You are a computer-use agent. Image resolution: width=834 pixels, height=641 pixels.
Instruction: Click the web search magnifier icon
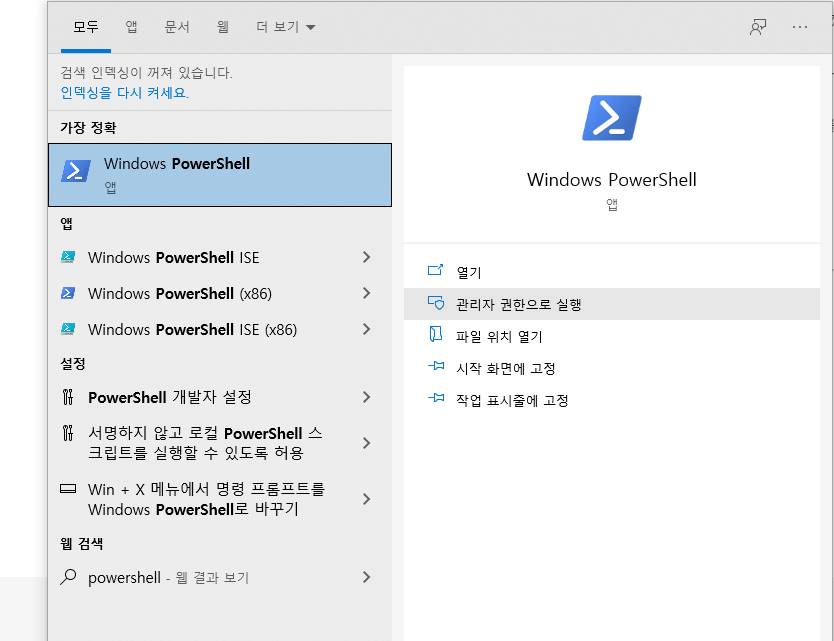point(68,577)
